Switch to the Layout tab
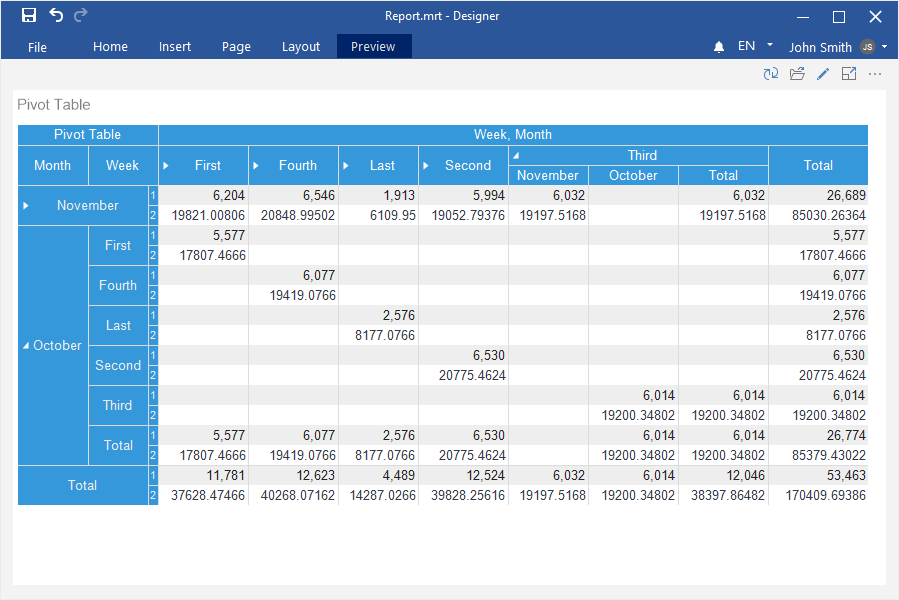Viewport: 899px width, 600px height. point(301,47)
